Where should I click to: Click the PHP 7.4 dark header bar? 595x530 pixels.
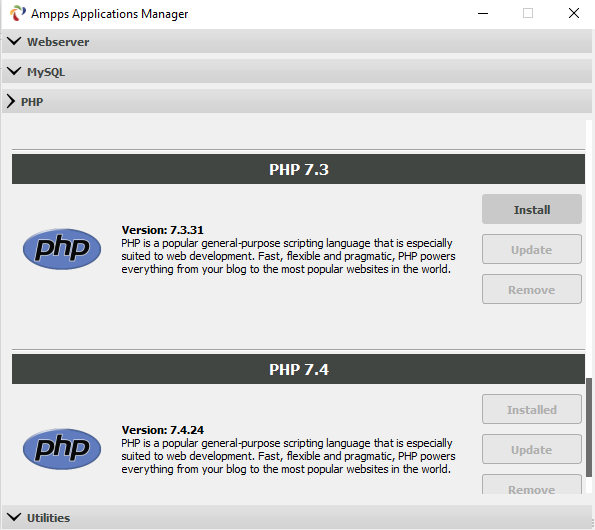coord(298,369)
